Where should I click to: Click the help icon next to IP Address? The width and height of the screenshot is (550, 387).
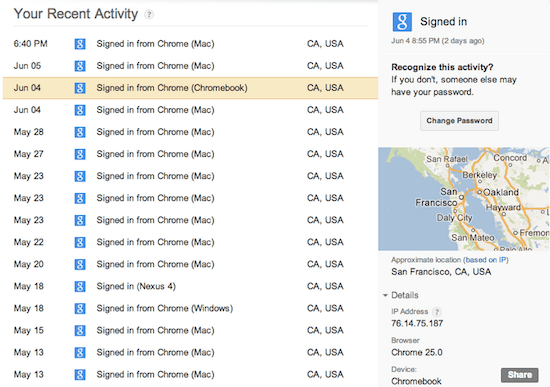click(437, 312)
